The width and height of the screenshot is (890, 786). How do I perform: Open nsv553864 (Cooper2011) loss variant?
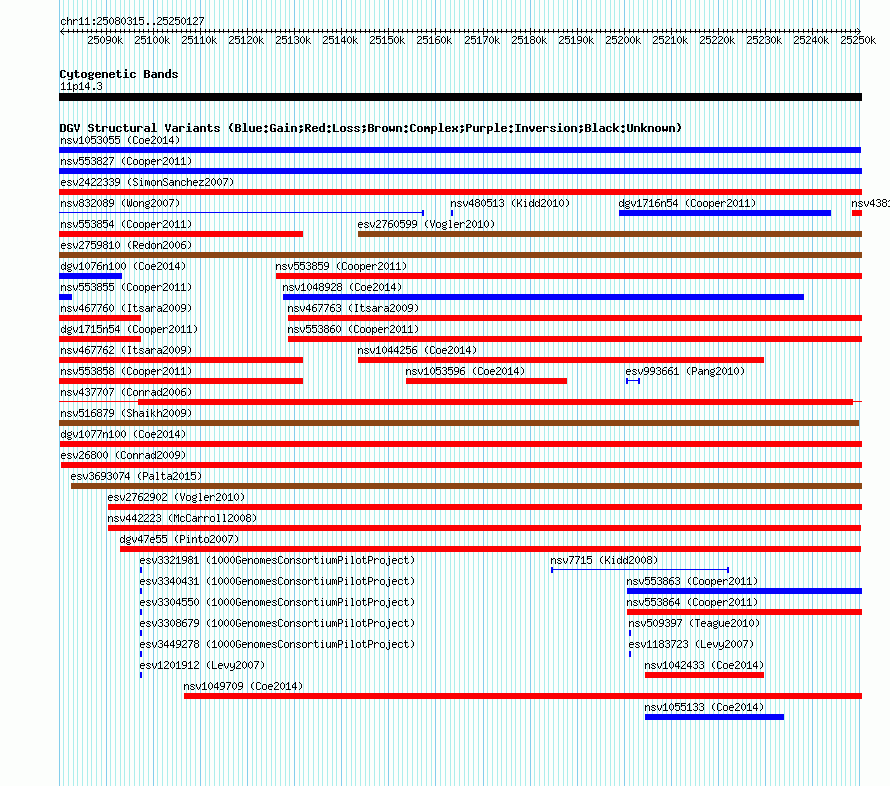pos(692,602)
